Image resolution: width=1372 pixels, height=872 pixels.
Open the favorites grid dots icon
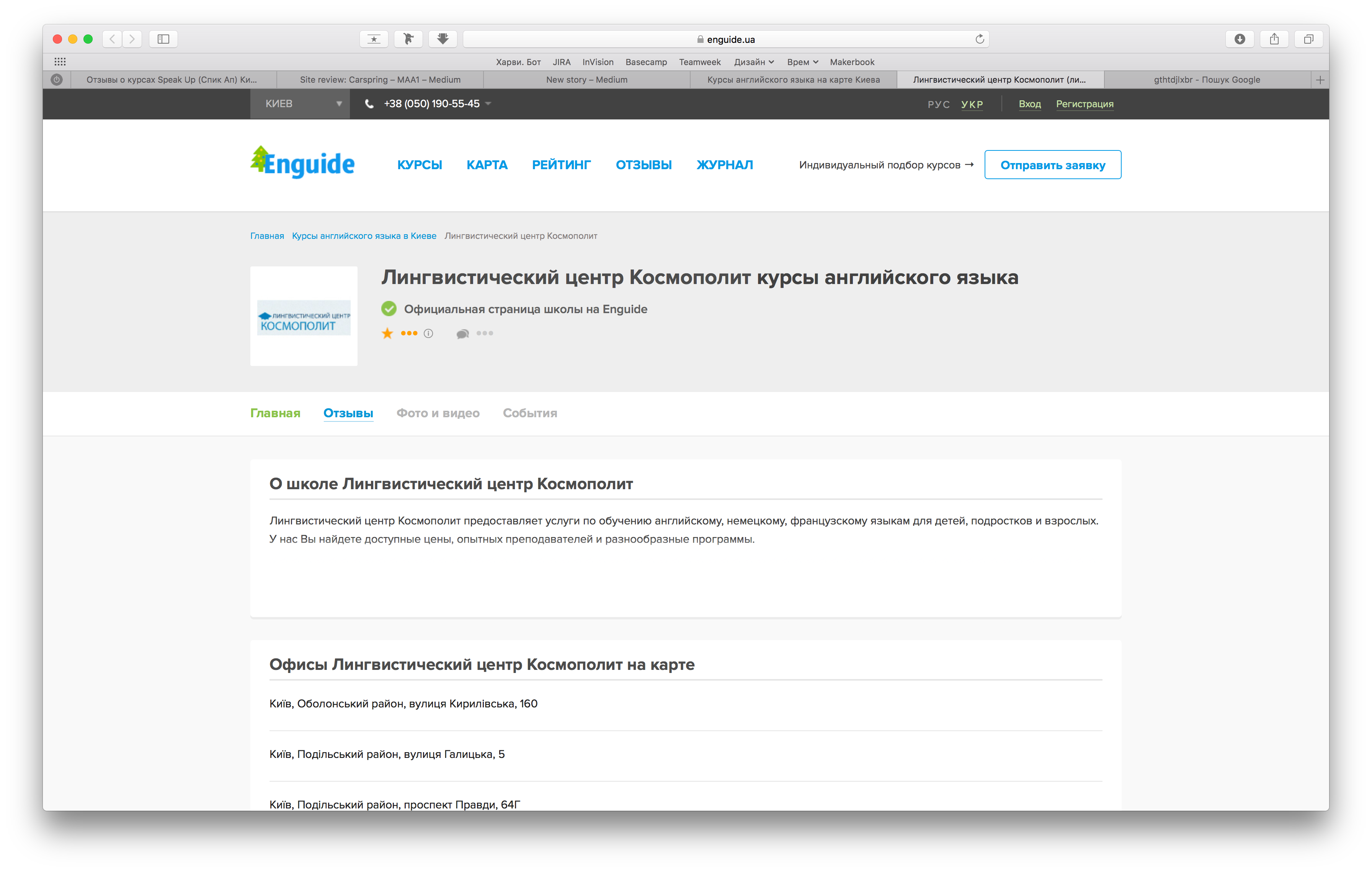[60, 62]
